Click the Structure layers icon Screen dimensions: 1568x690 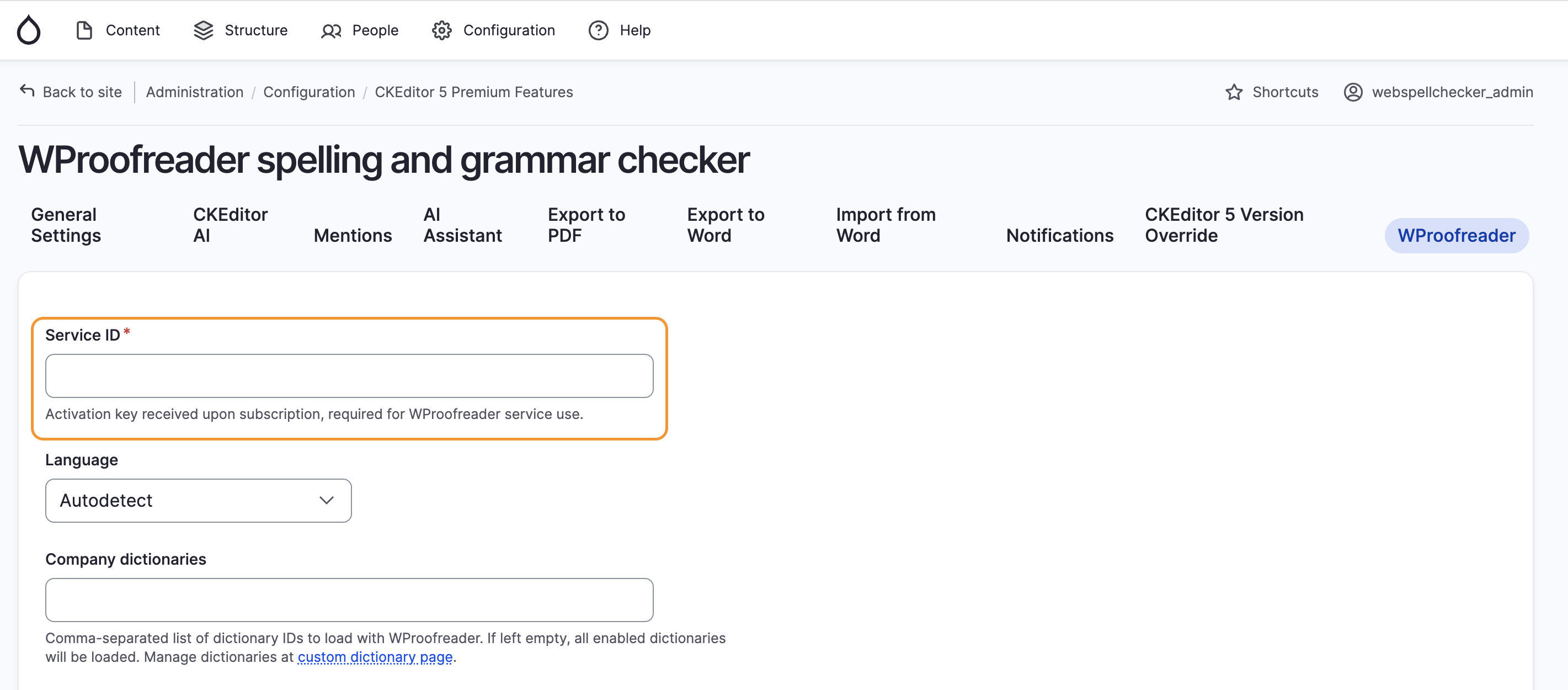coord(203,30)
